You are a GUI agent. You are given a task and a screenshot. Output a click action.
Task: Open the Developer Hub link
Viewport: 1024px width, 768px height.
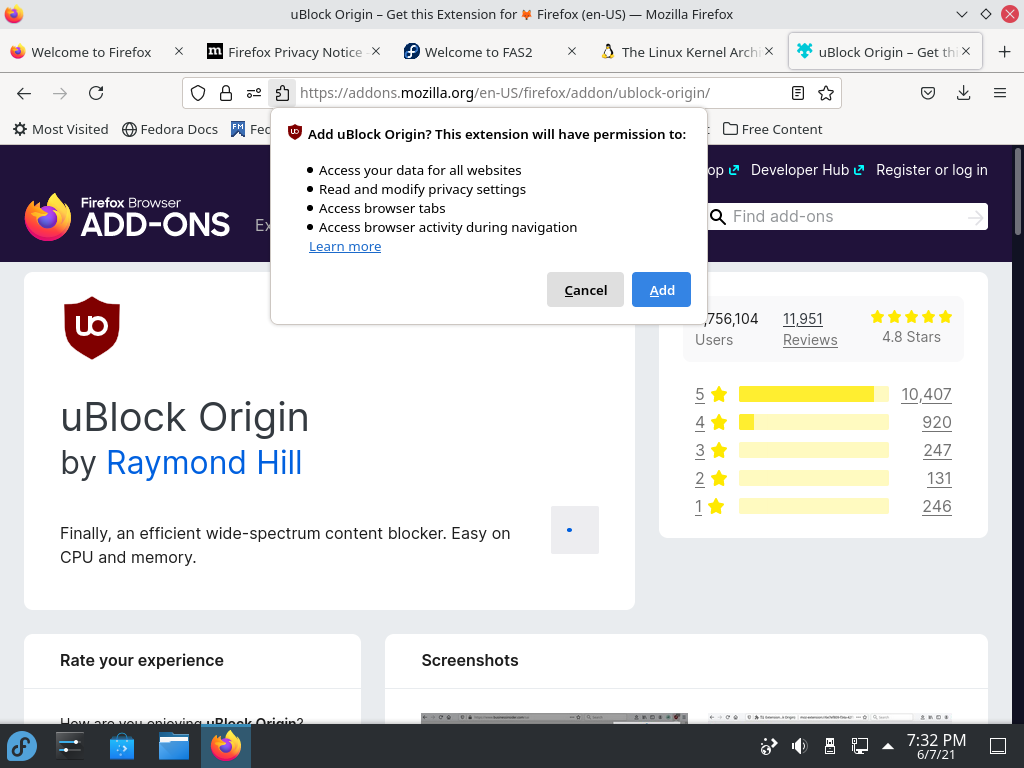click(807, 170)
